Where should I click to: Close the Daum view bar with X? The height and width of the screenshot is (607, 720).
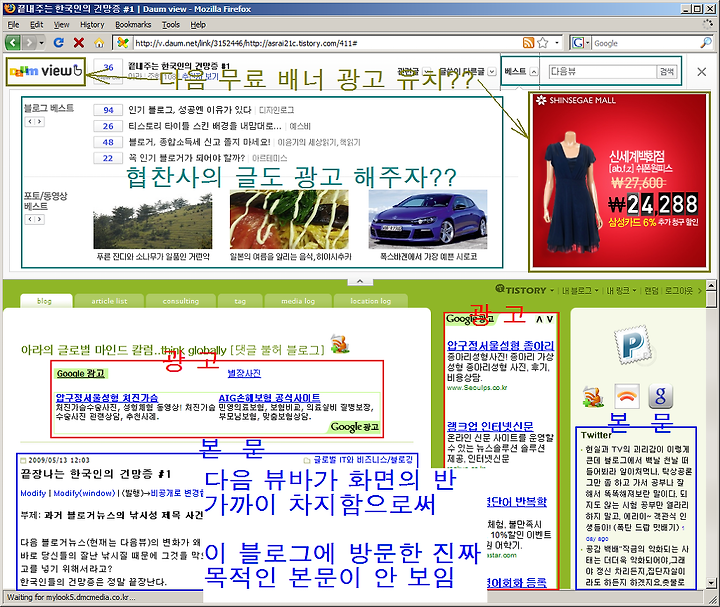[x=702, y=72]
